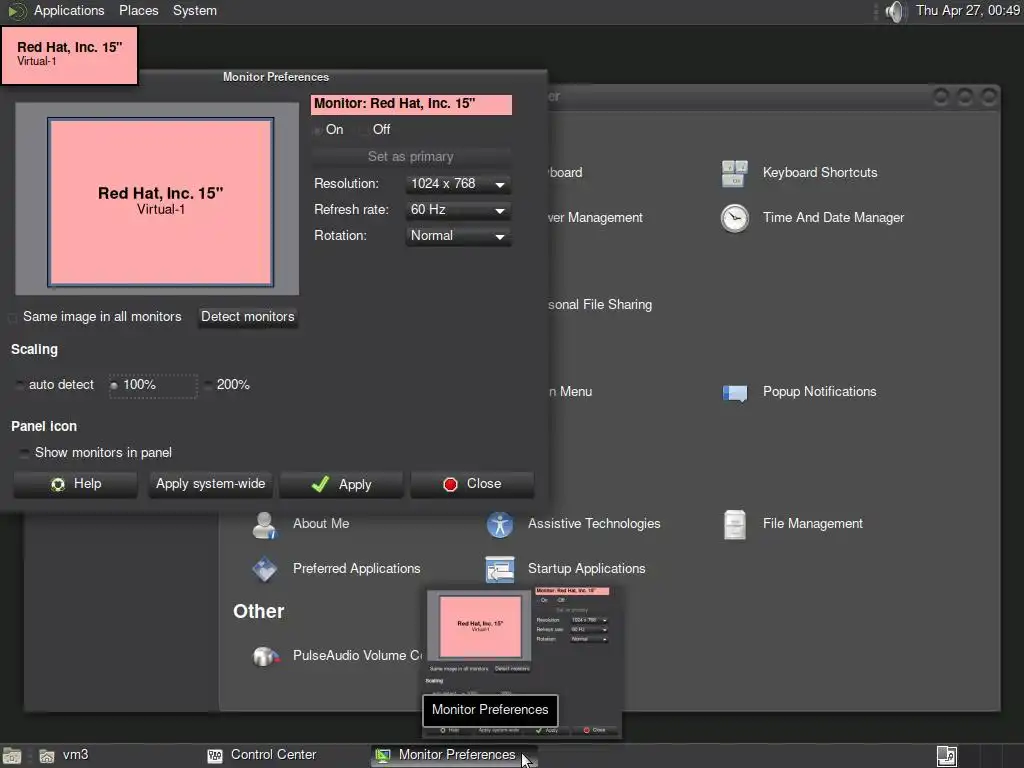This screenshot has height=768, width=1024.
Task: Click the Detect monitors button
Action: pyautogui.click(x=248, y=317)
